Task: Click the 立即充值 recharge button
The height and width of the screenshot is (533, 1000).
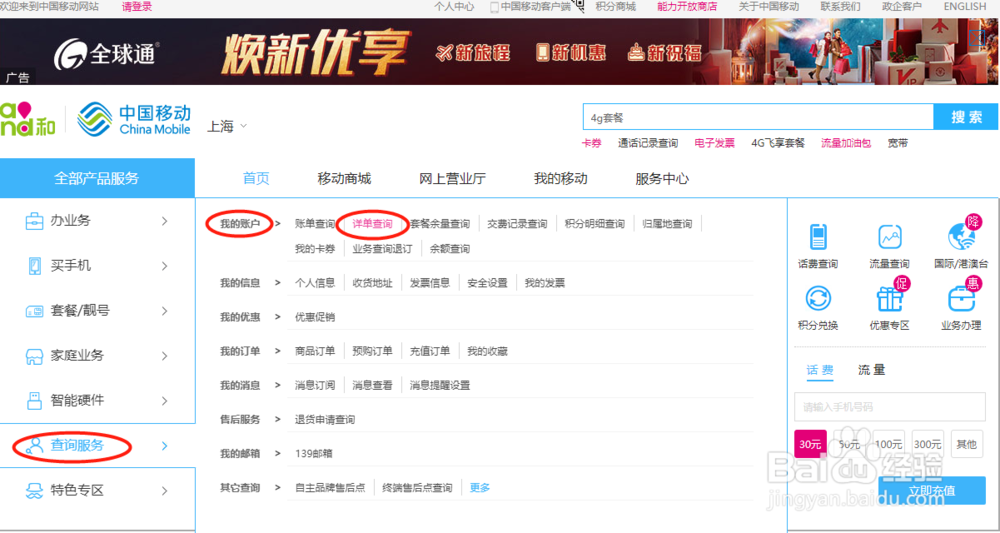Action: point(932,490)
